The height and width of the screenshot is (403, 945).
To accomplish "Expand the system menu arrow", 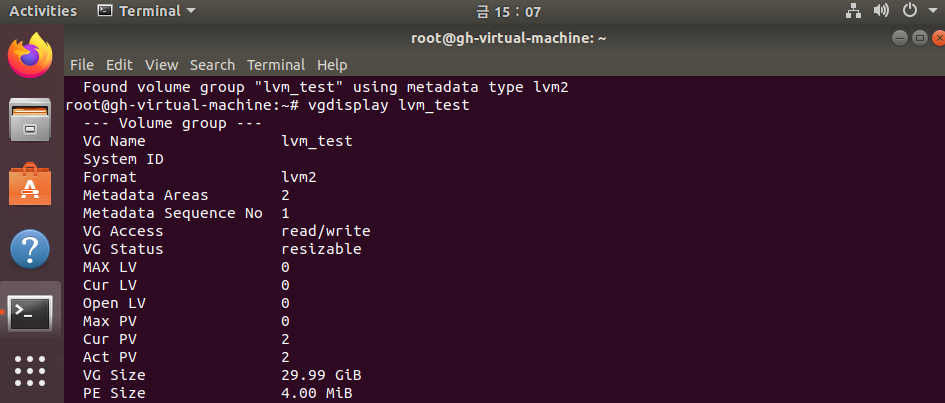I will click(x=932, y=11).
